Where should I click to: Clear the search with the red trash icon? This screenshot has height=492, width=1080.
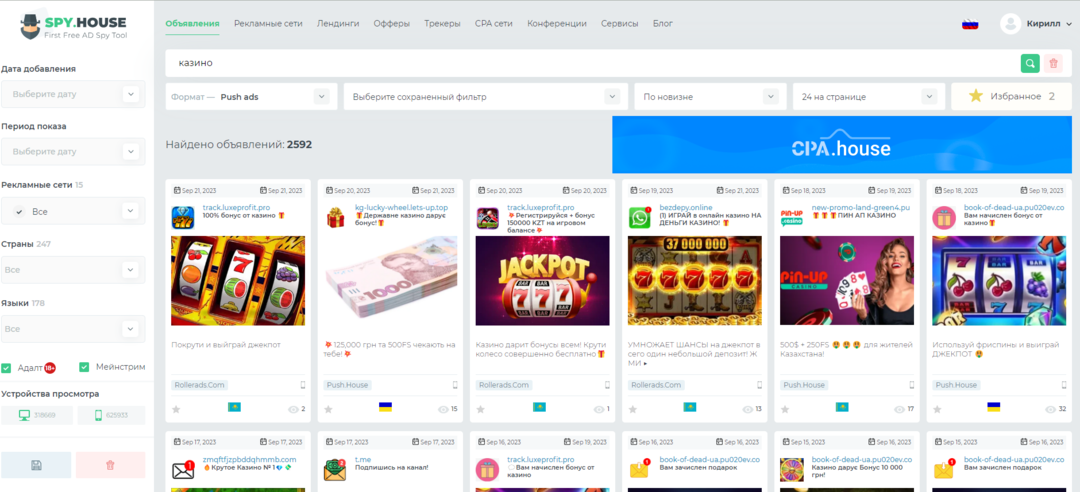click(x=1054, y=63)
